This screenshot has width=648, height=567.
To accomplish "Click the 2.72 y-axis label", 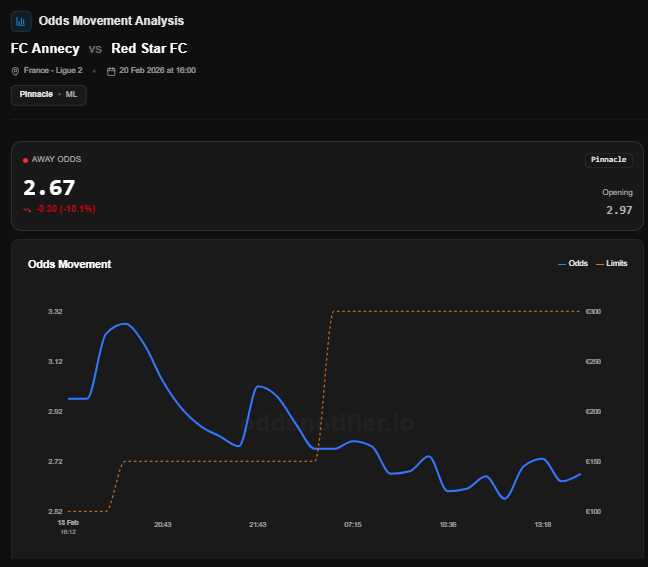I will [55, 462].
